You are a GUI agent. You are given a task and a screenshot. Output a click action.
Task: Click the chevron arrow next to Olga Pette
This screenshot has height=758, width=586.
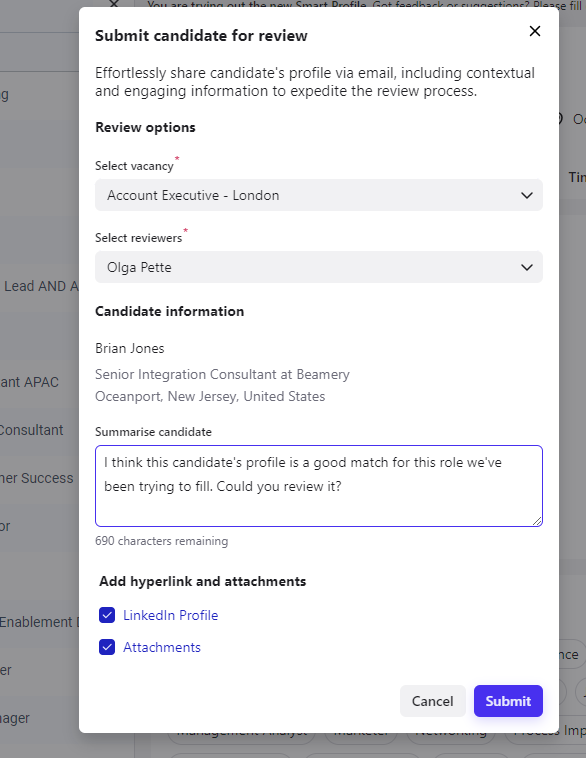point(527,268)
